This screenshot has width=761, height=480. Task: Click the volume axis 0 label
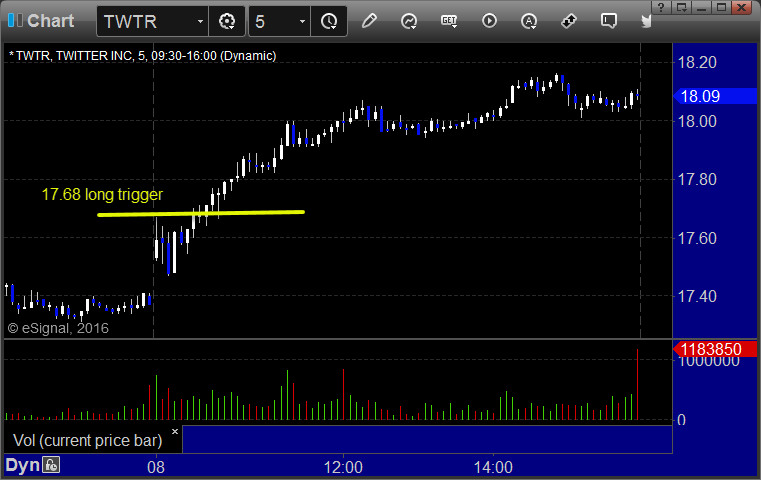(681, 420)
